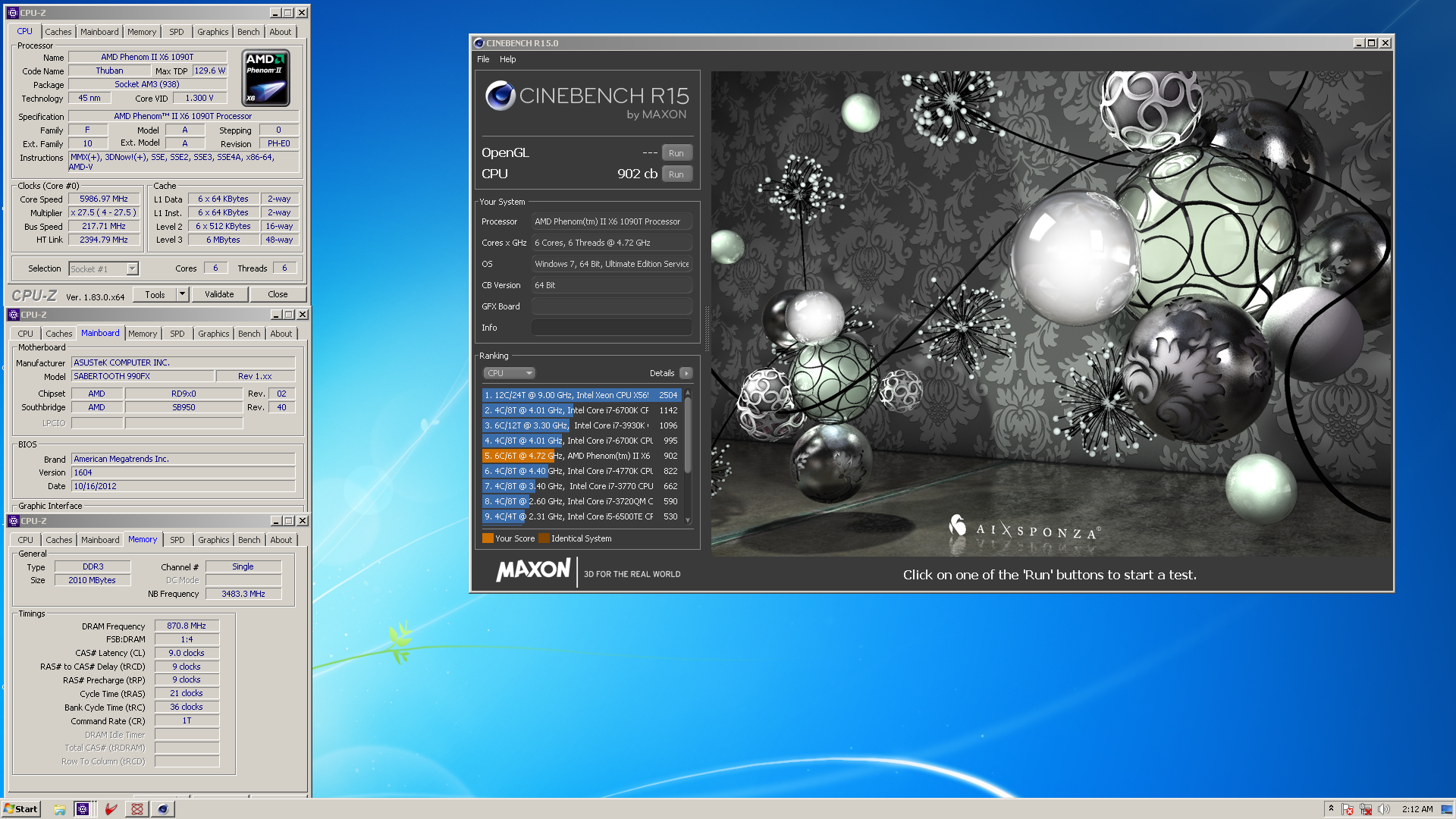
Task: Open About tab in the Mainboard CPU-Z window
Action: point(281,334)
